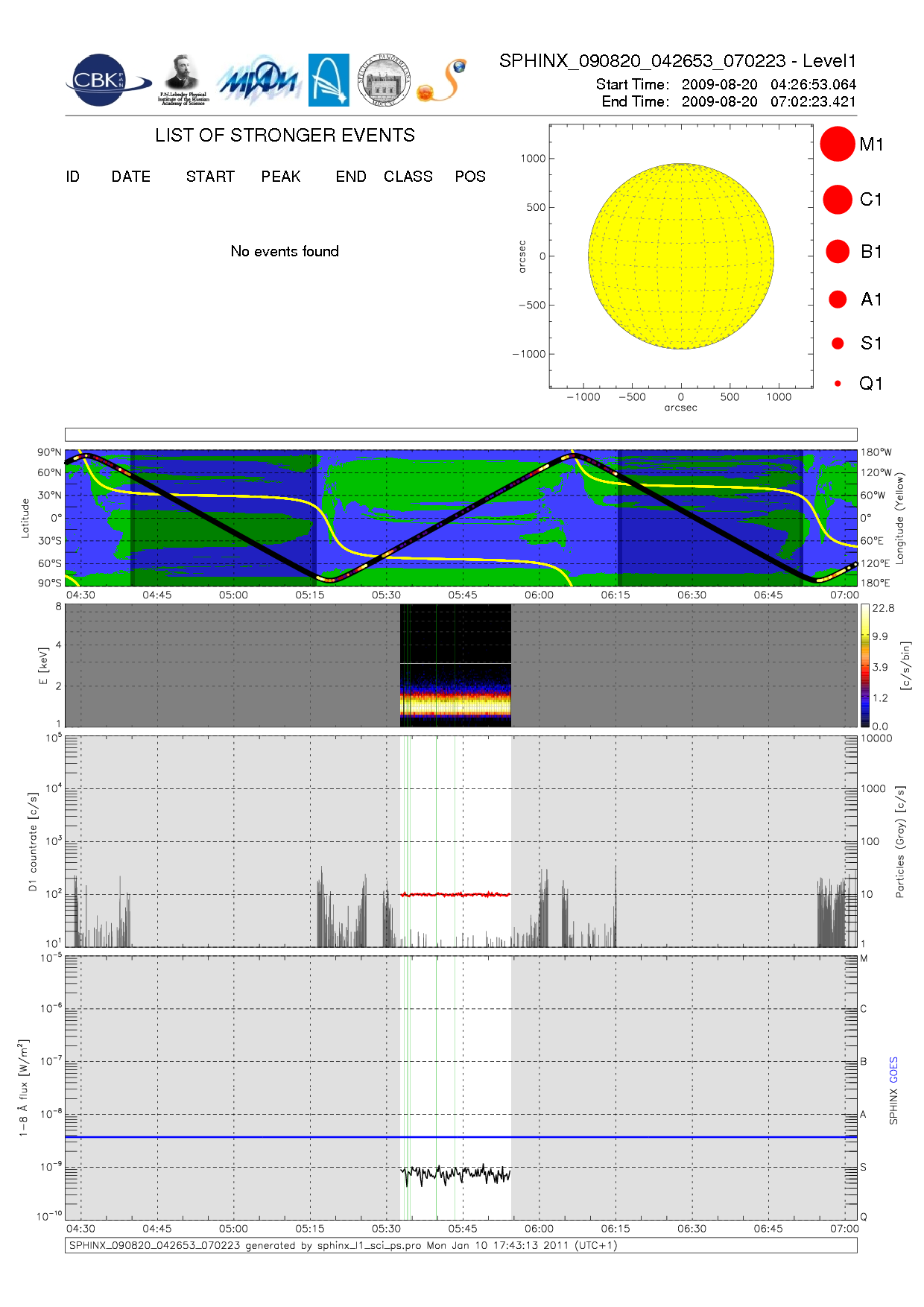Click the blue MIFI wave logo
The image size is (924, 1307).
pyautogui.click(x=259, y=80)
